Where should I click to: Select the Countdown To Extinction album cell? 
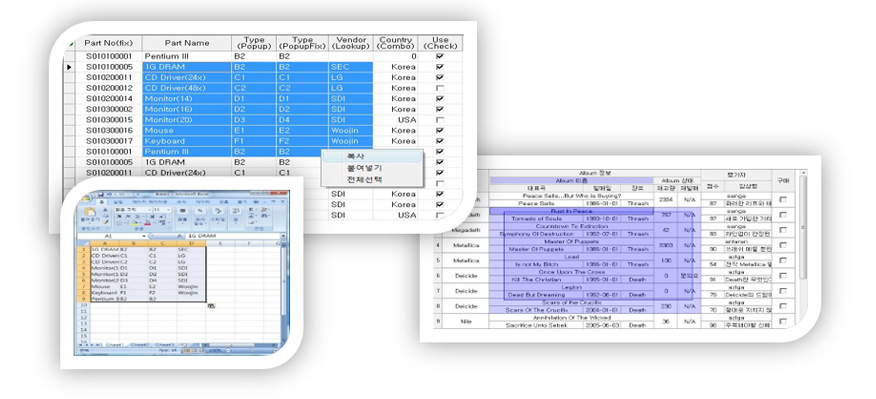571,226
